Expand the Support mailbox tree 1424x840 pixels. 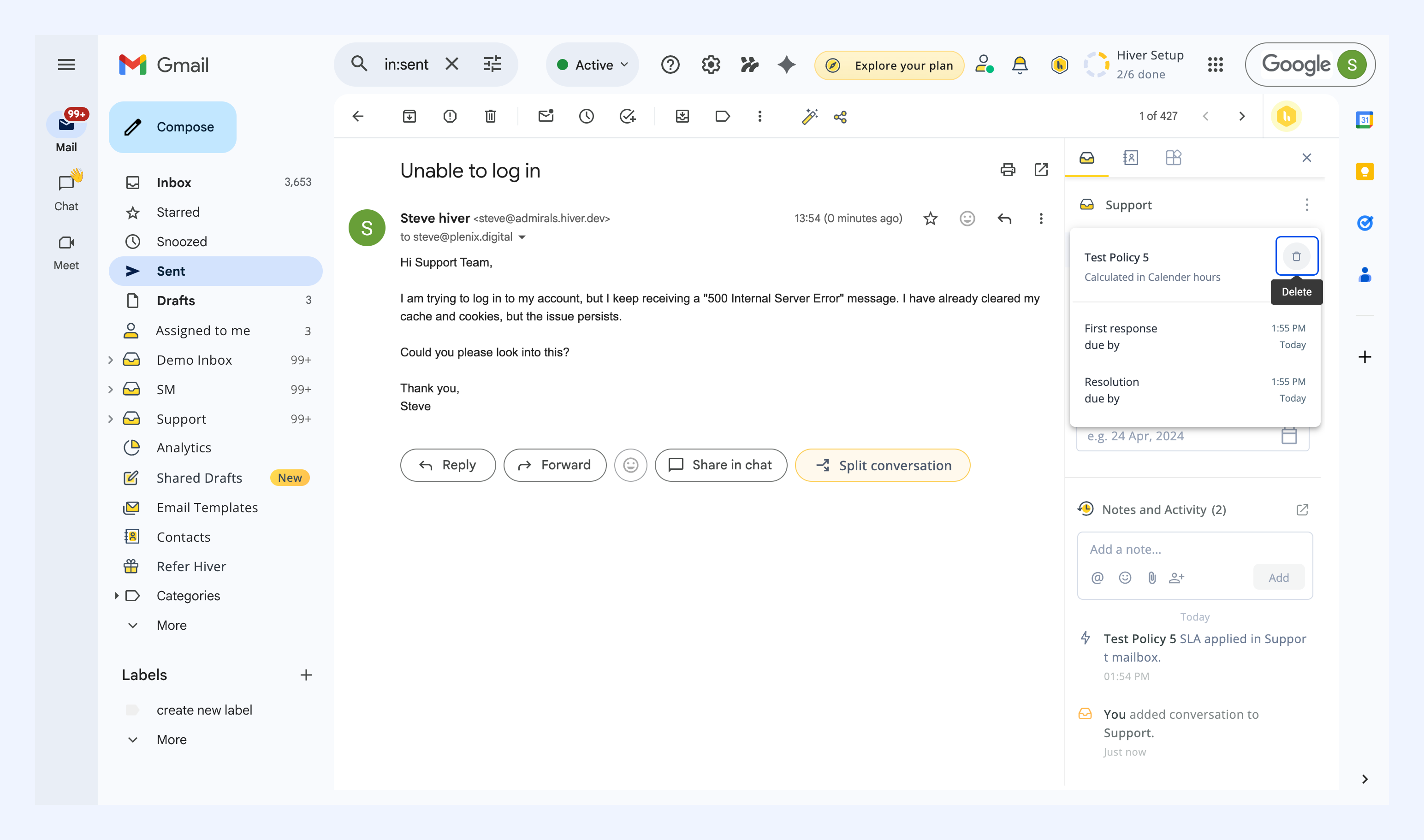point(110,419)
